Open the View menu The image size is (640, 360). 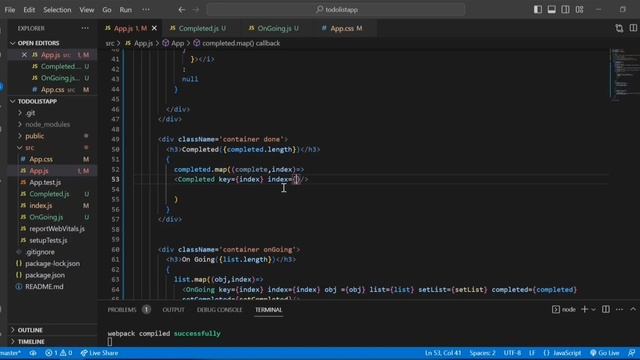(87, 9)
